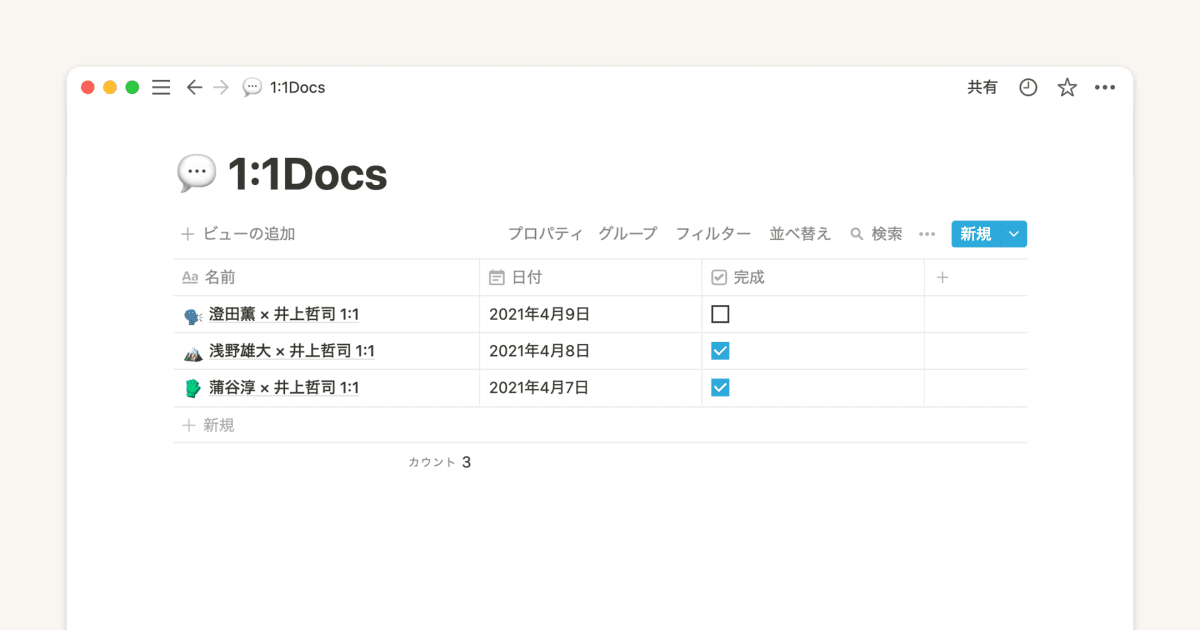
Task: Open the clock history icon in the top bar
Action: tap(1027, 87)
